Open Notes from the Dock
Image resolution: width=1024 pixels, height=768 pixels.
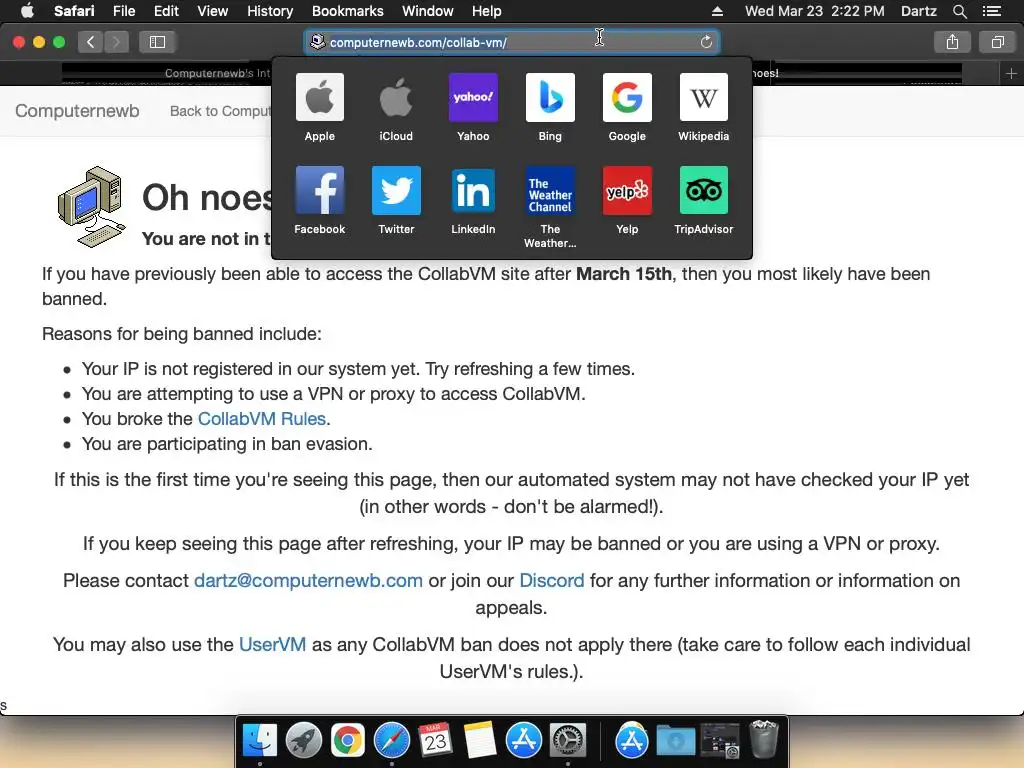pyautogui.click(x=479, y=741)
